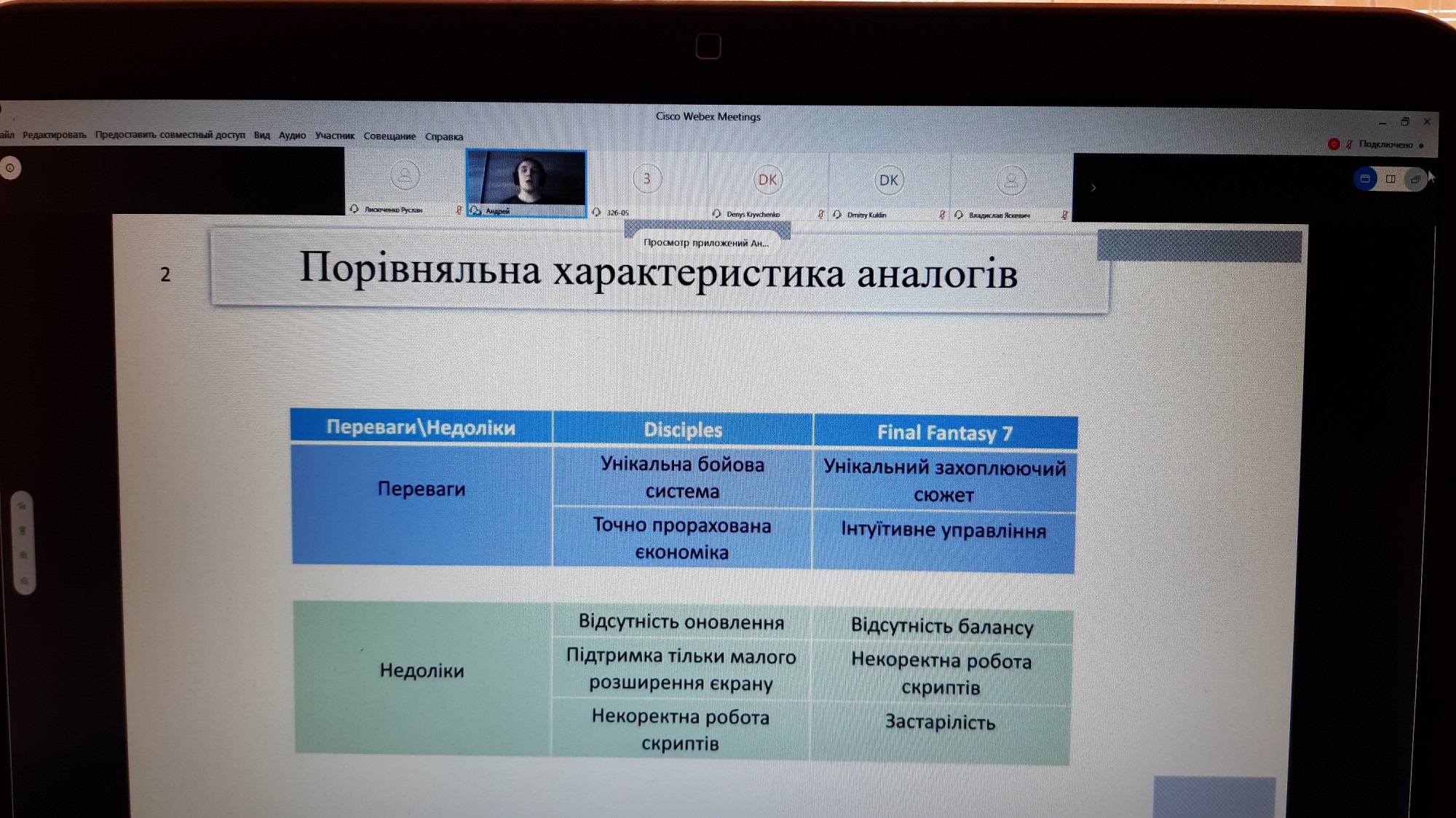Click headset icon next to Dmitry Kuldin
The width and height of the screenshot is (1456, 818).
point(837,215)
